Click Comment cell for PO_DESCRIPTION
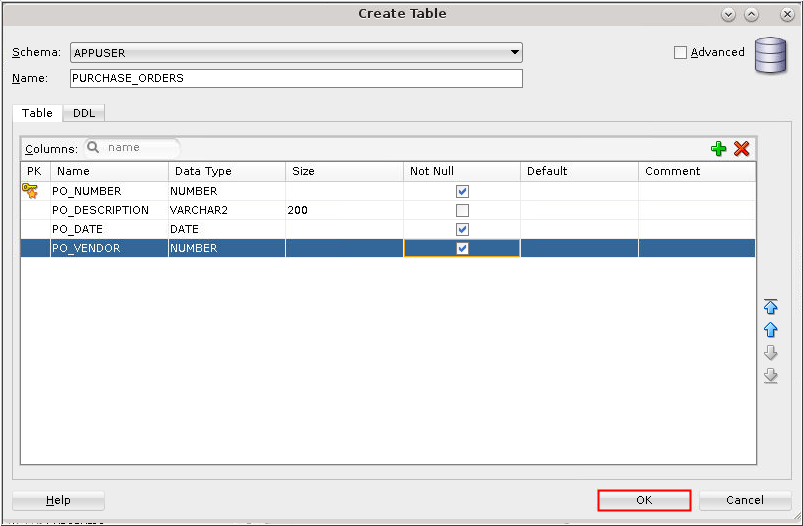Viewport: 803px width, 526px height. [697, 210]
